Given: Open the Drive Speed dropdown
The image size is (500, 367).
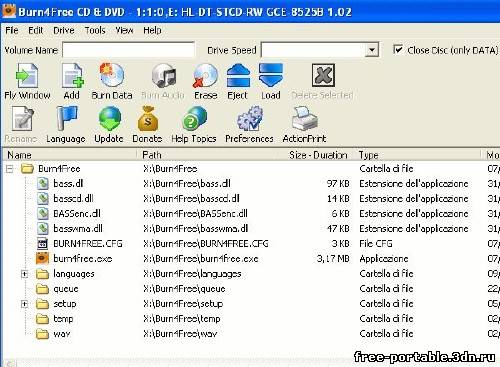Looking at the screenshot, I should coord(371,50).
